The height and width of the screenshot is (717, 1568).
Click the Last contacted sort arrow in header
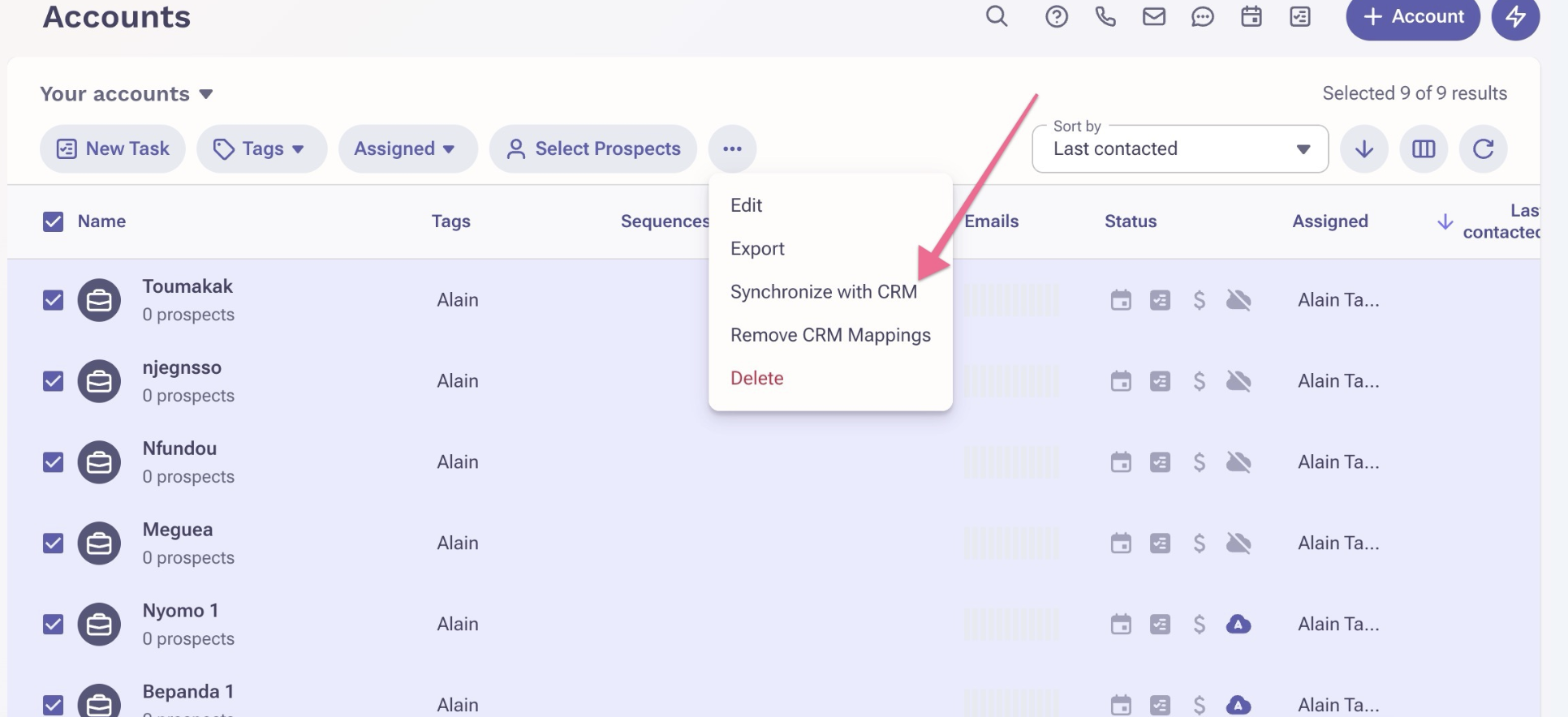[x=1445, y=221]
